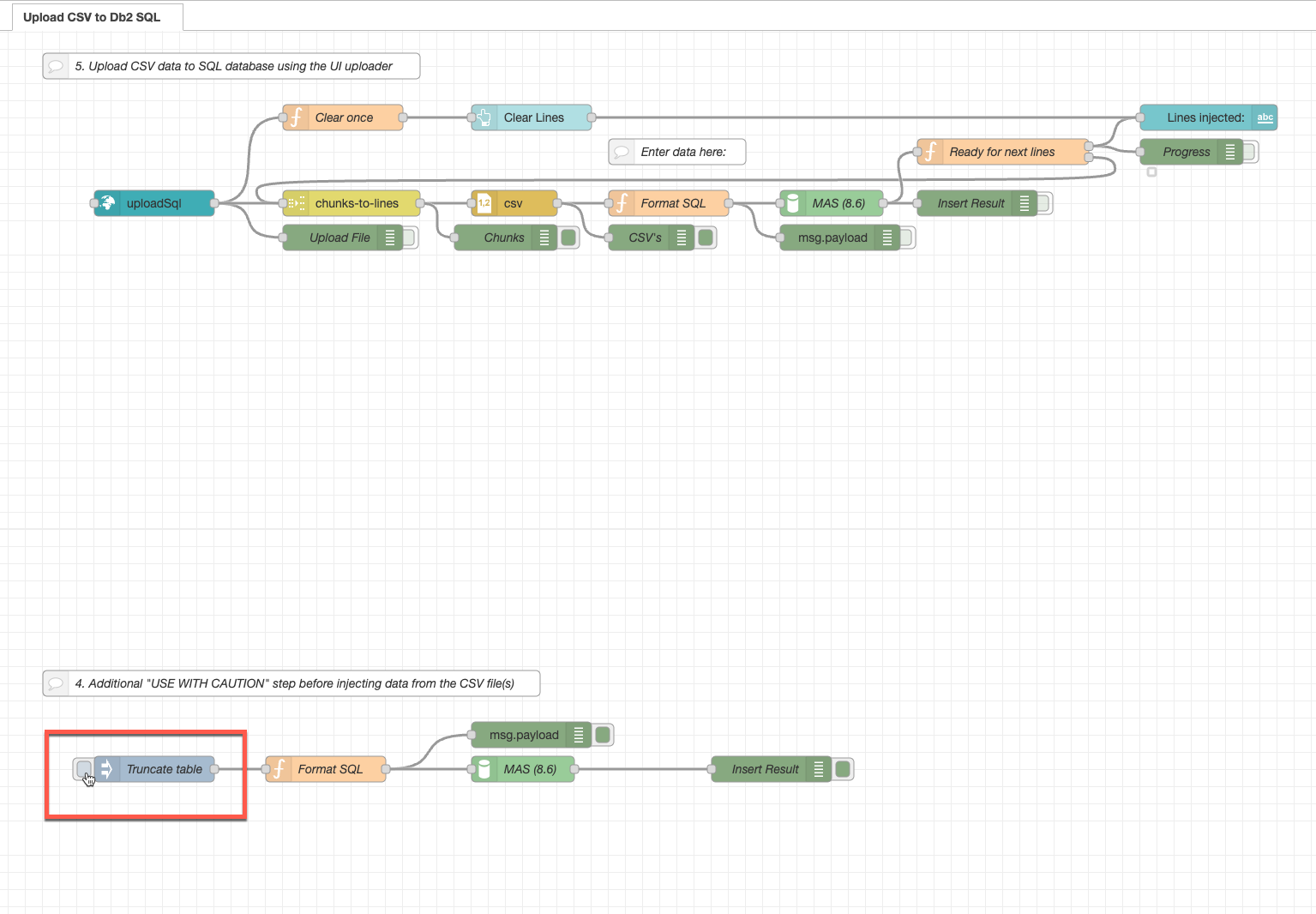
Task: Select the Chunks node label
Action: click(504, 238)
